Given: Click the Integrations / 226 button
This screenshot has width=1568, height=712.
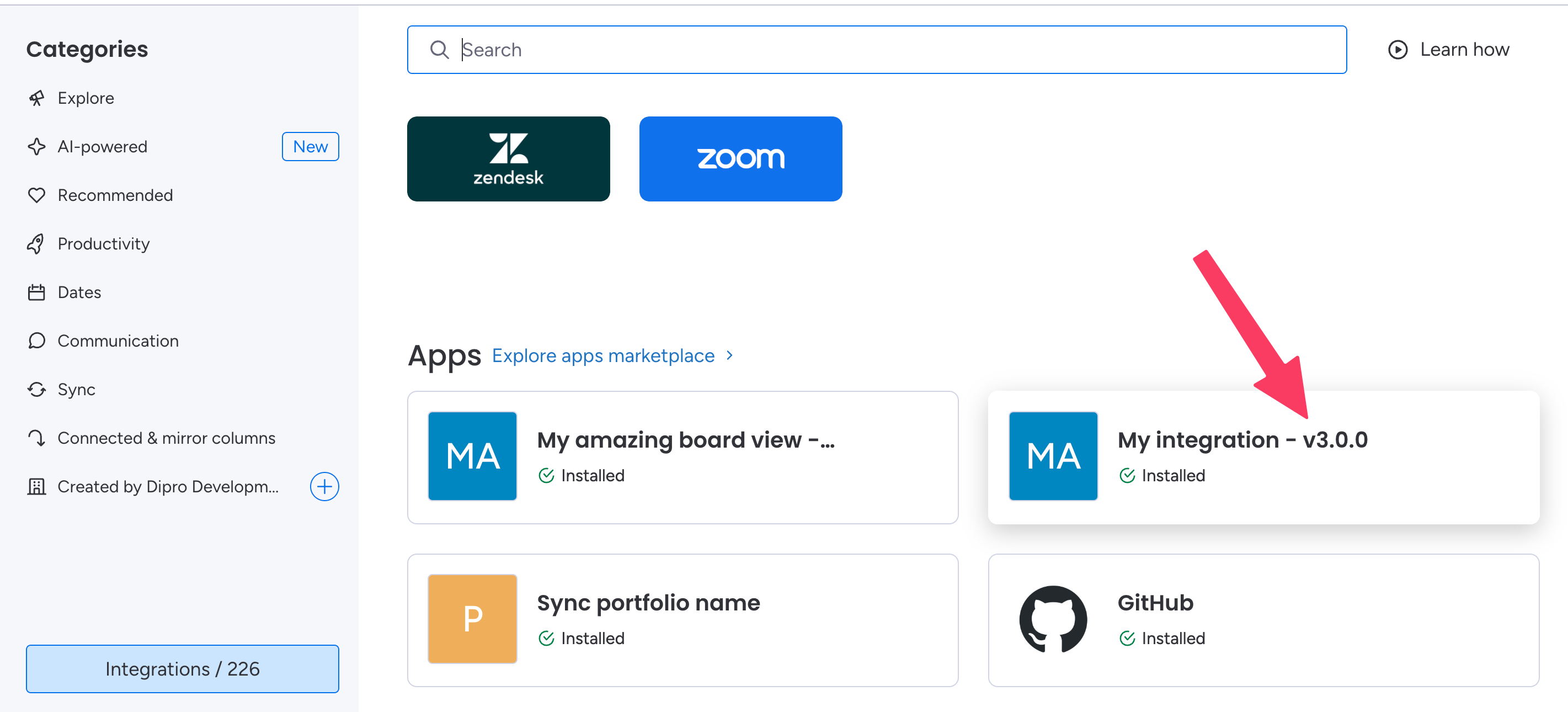Looking at the screenshot, I should tap(183, 669).
